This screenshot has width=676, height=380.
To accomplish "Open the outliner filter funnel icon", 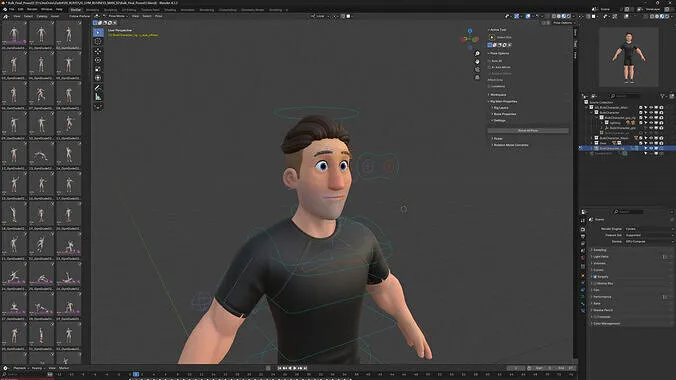I will [663, 96].
